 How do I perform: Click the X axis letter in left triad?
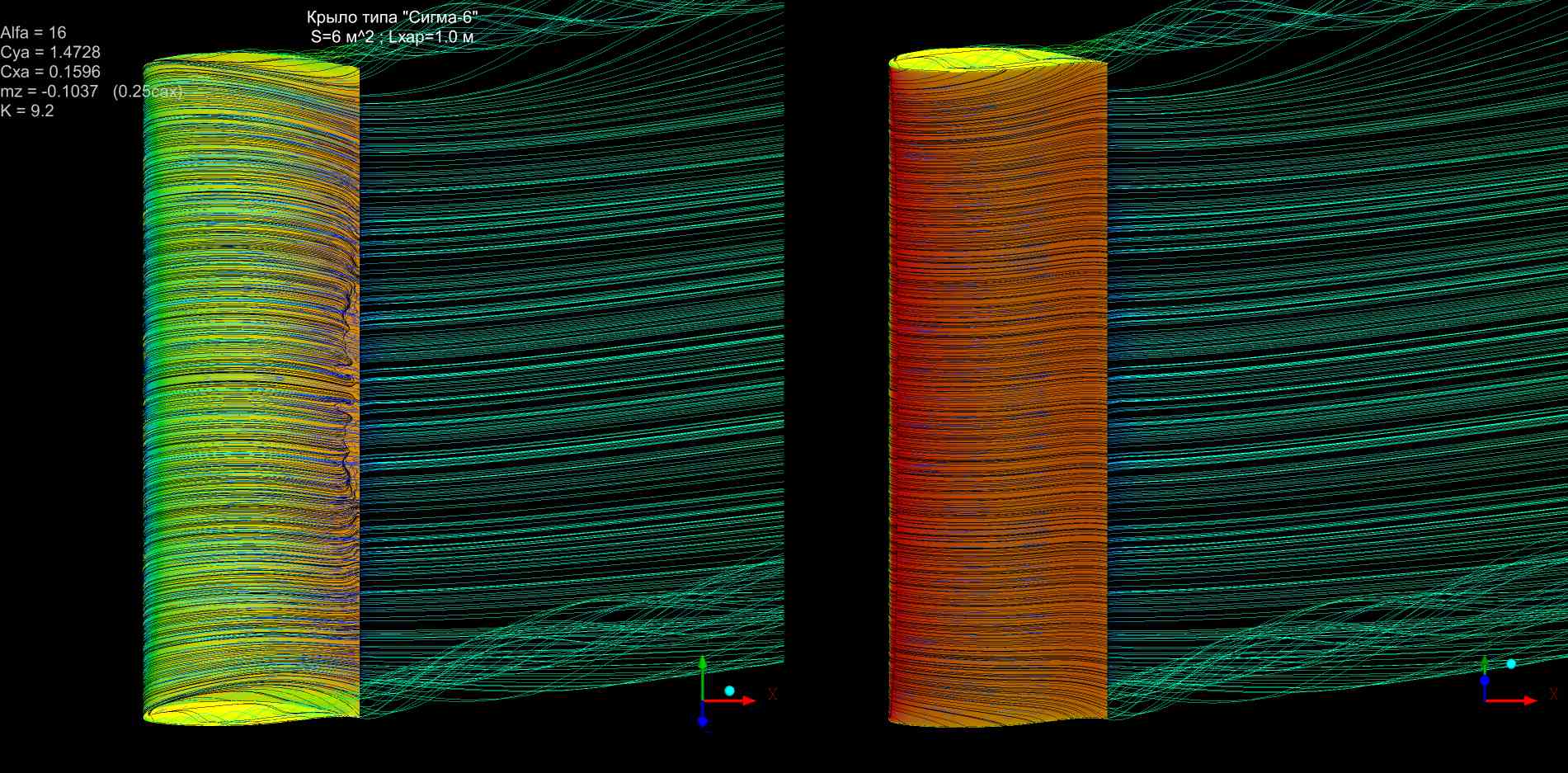(773, 695)
